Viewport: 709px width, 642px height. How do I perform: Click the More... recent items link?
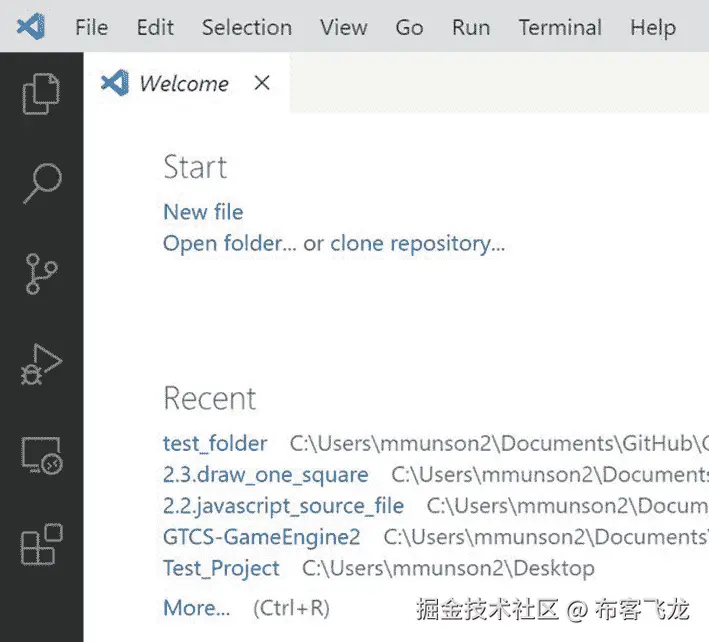tap(196, 608)
